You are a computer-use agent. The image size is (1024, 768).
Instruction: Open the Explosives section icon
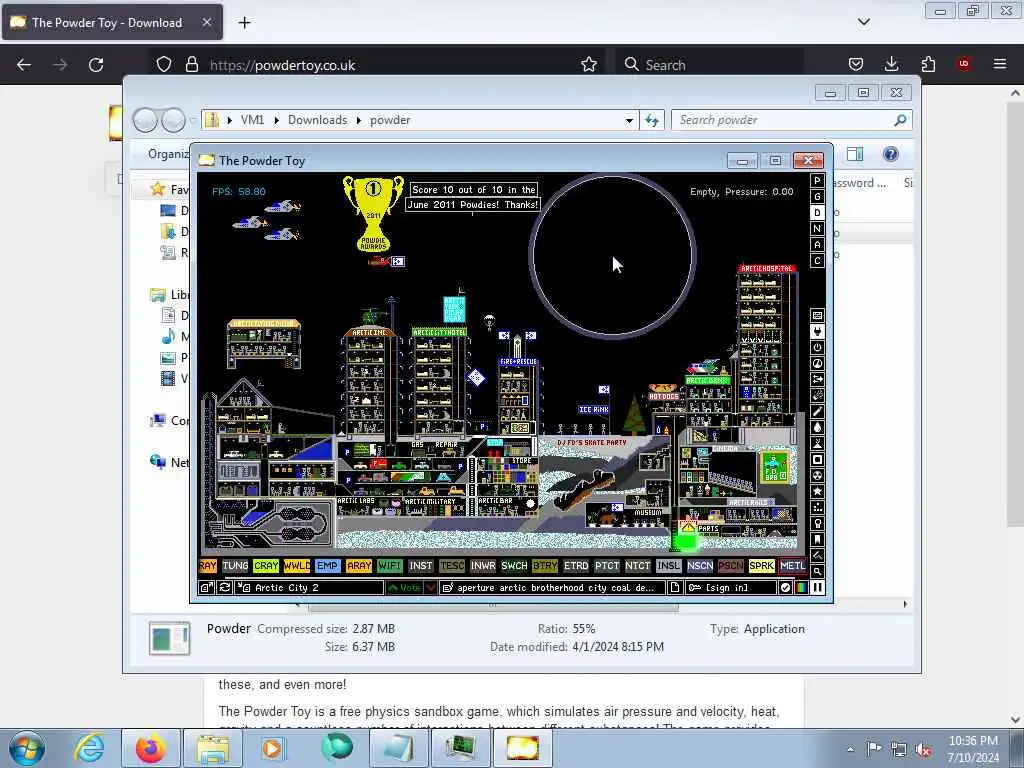(x=817, y=395)
